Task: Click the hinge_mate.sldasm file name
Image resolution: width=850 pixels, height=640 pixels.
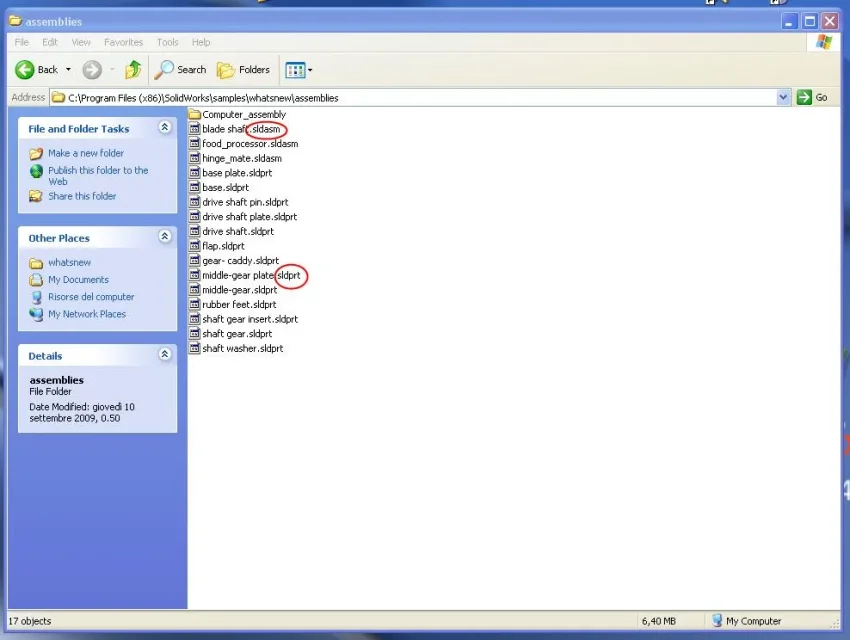Action: point(242,159)
